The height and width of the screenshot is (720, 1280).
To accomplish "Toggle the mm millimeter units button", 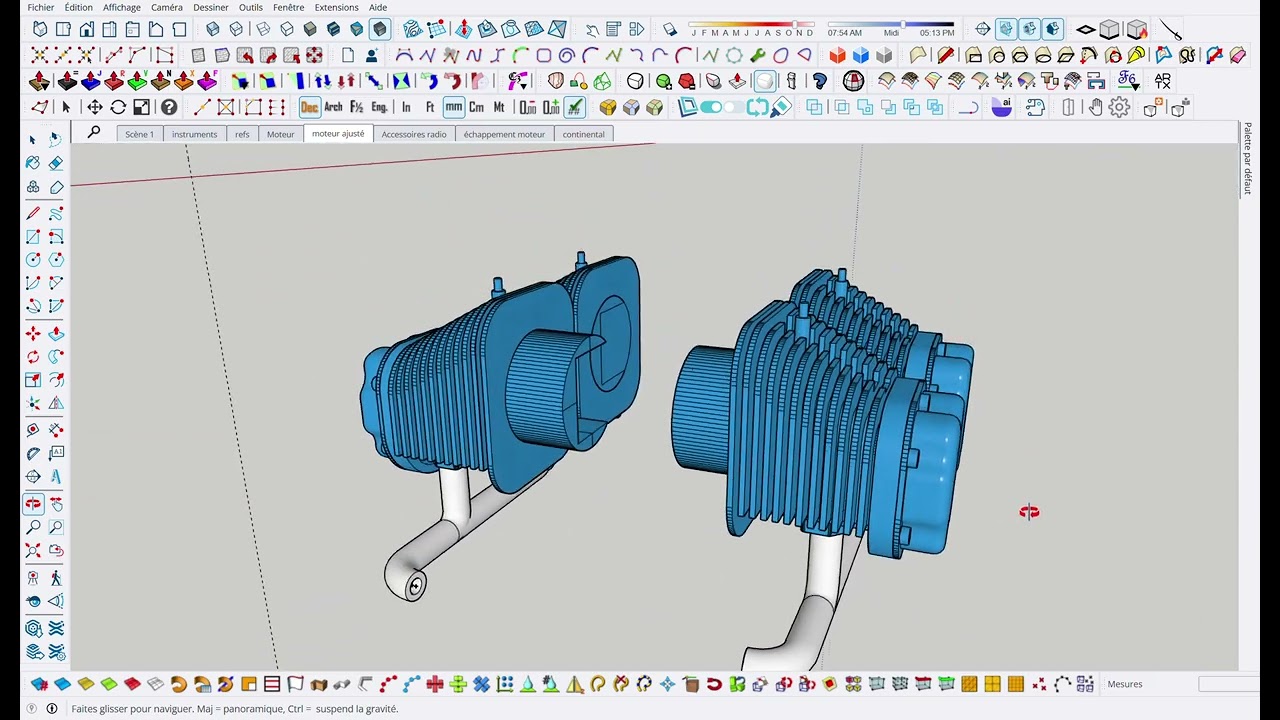I will [x=454, y=107].
